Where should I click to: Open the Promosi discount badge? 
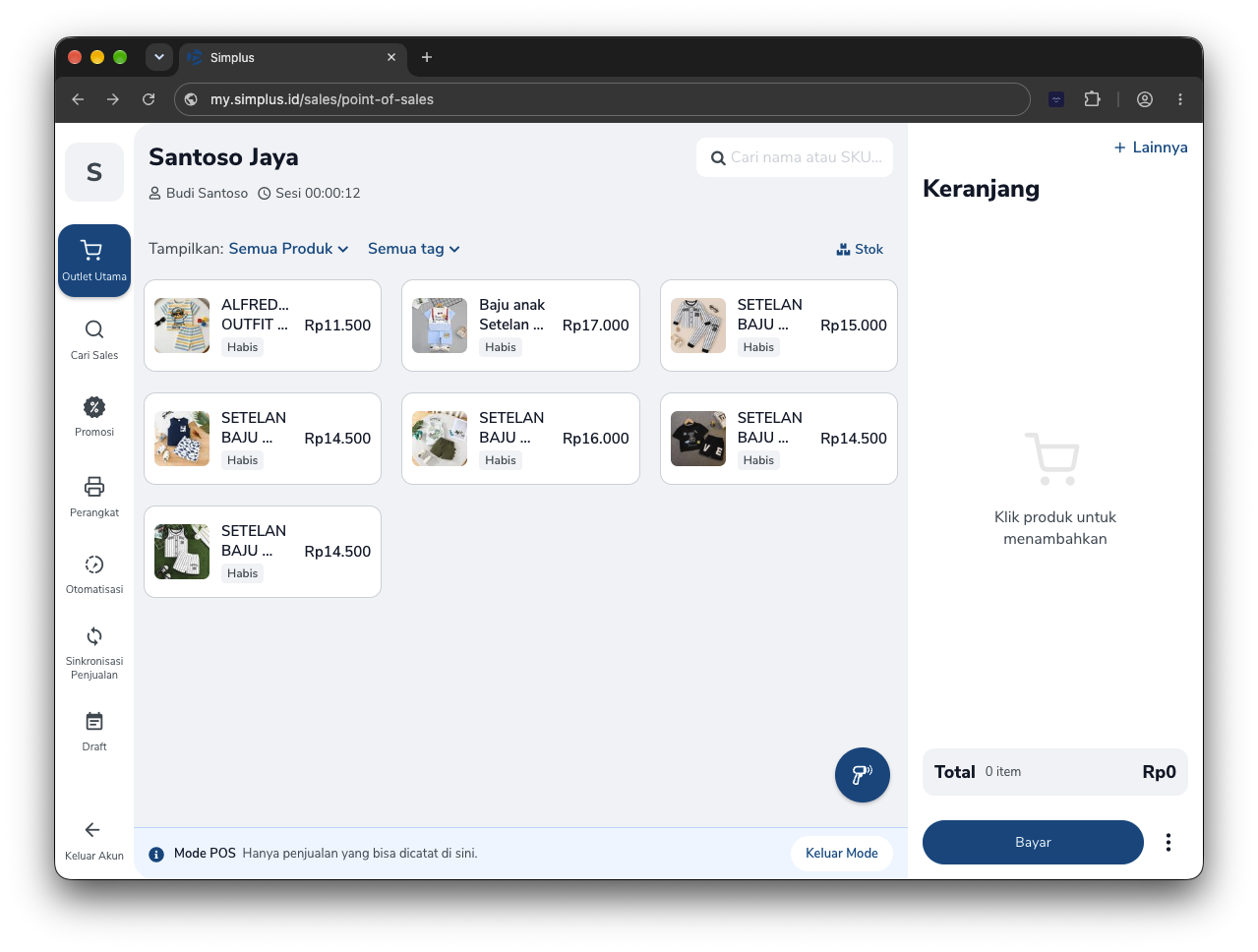94,407
